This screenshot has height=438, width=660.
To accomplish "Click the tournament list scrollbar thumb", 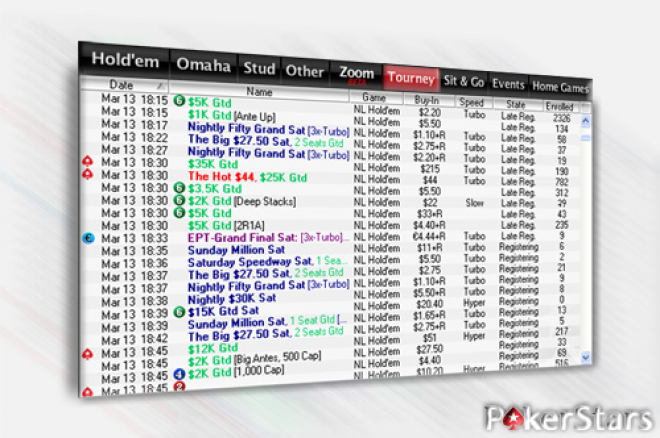I will [585, 138].
